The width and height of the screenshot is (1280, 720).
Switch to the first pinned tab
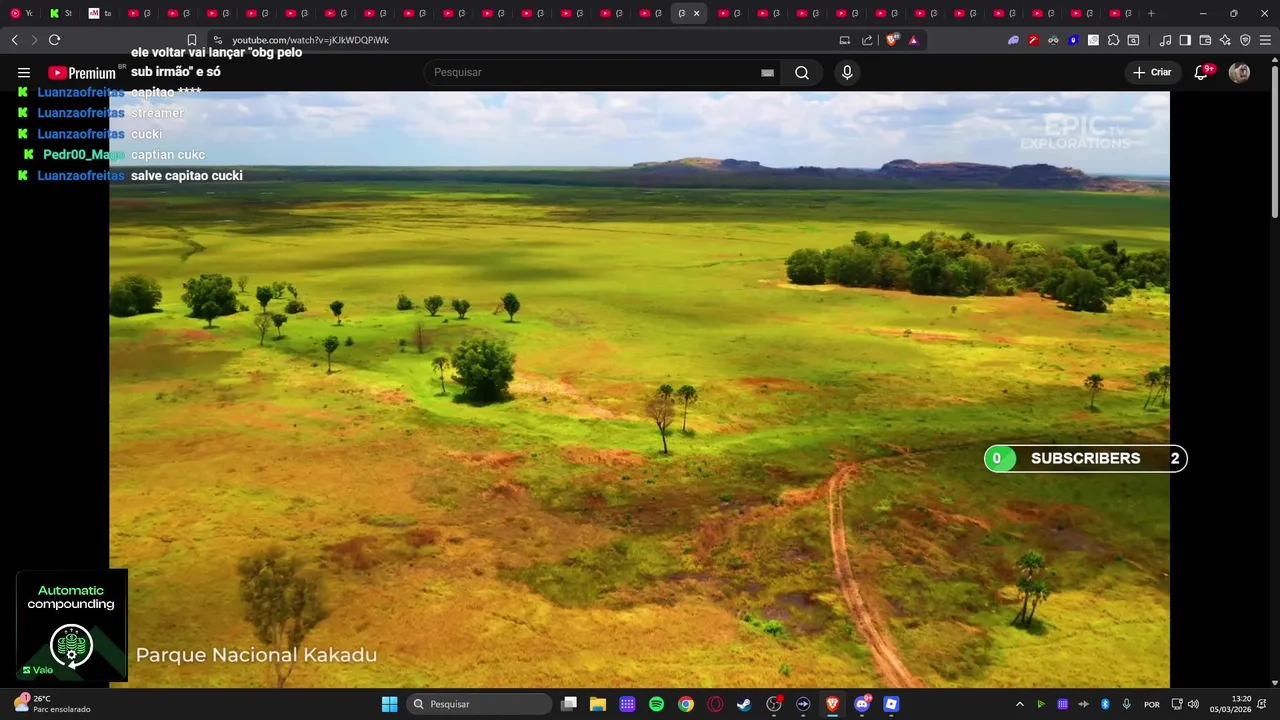[19, 13]
